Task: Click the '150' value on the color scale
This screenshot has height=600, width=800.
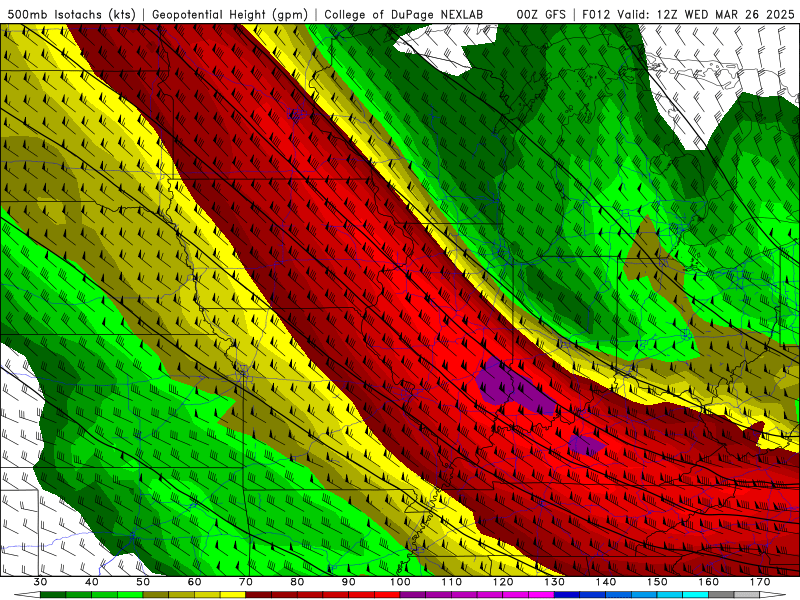Action: coord(658,582)
